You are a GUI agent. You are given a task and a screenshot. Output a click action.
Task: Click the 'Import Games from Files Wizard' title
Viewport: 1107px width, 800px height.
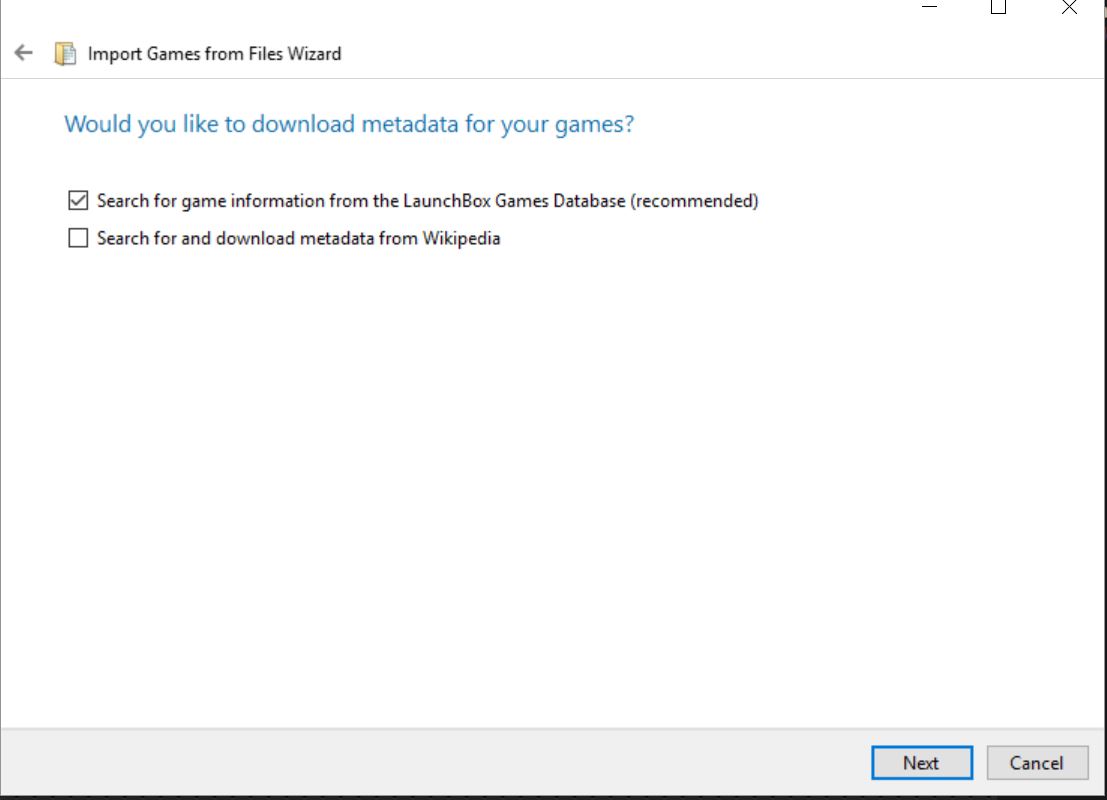(214, 54)
